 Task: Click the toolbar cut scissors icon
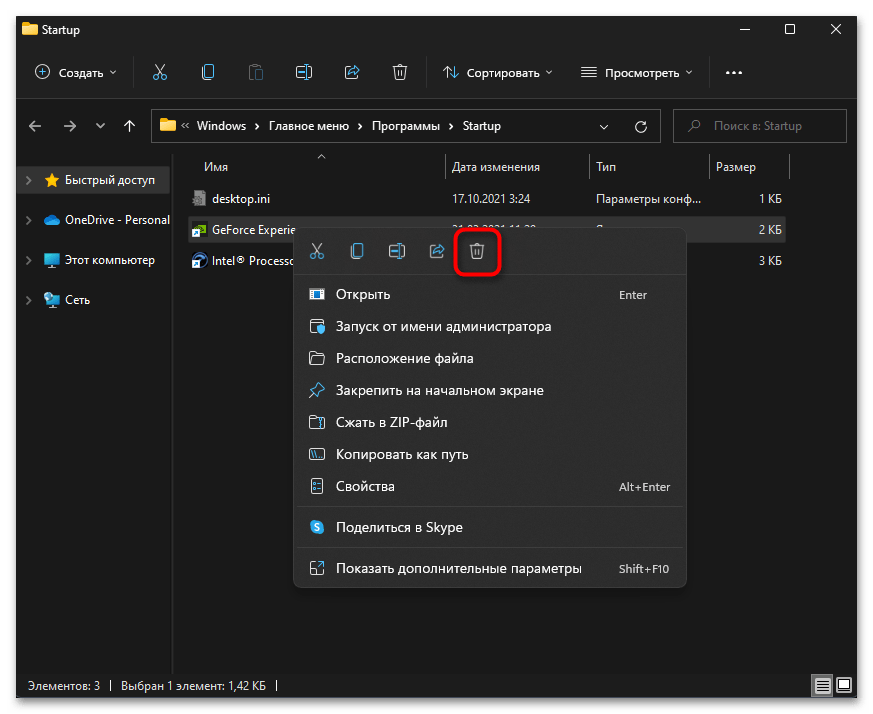pyautogui.click(x=160, y=72)
